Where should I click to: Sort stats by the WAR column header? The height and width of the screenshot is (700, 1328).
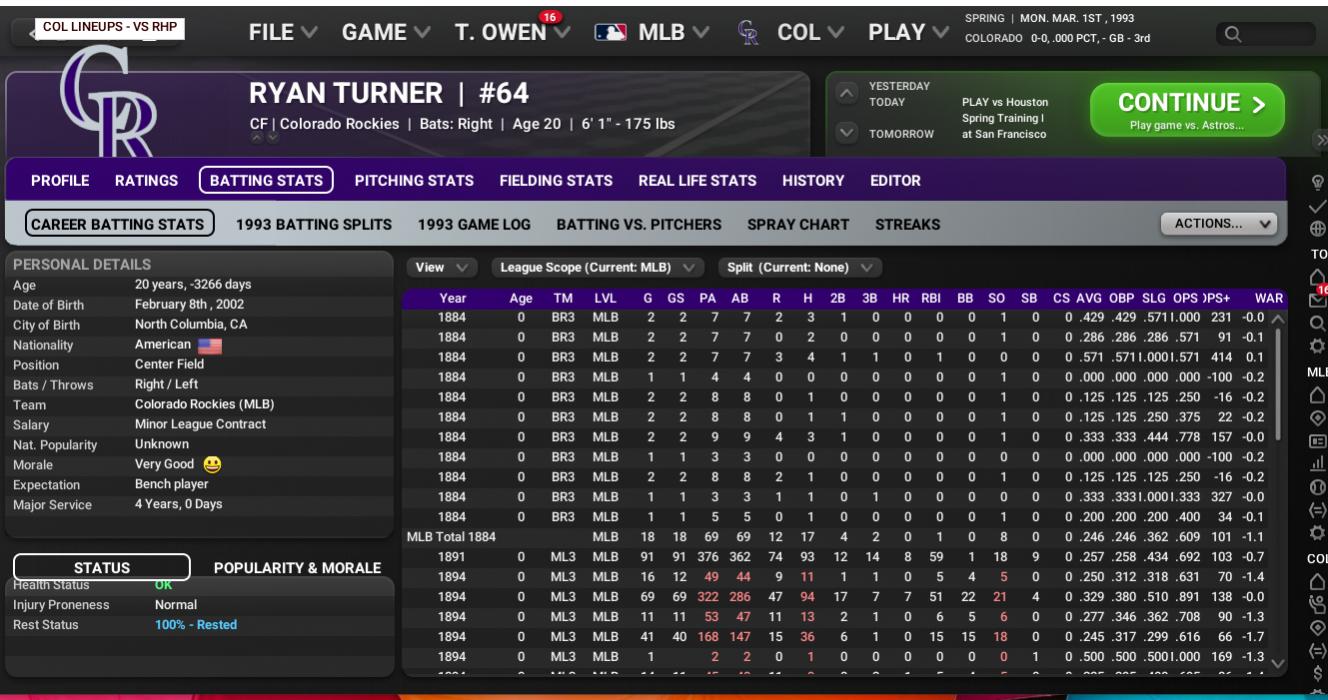(1268, 298)
